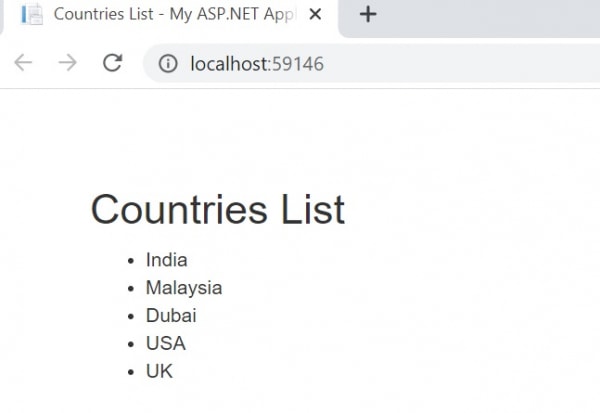Click the bullet point before India
Screen dimensions: 600x413
[131, 261]
